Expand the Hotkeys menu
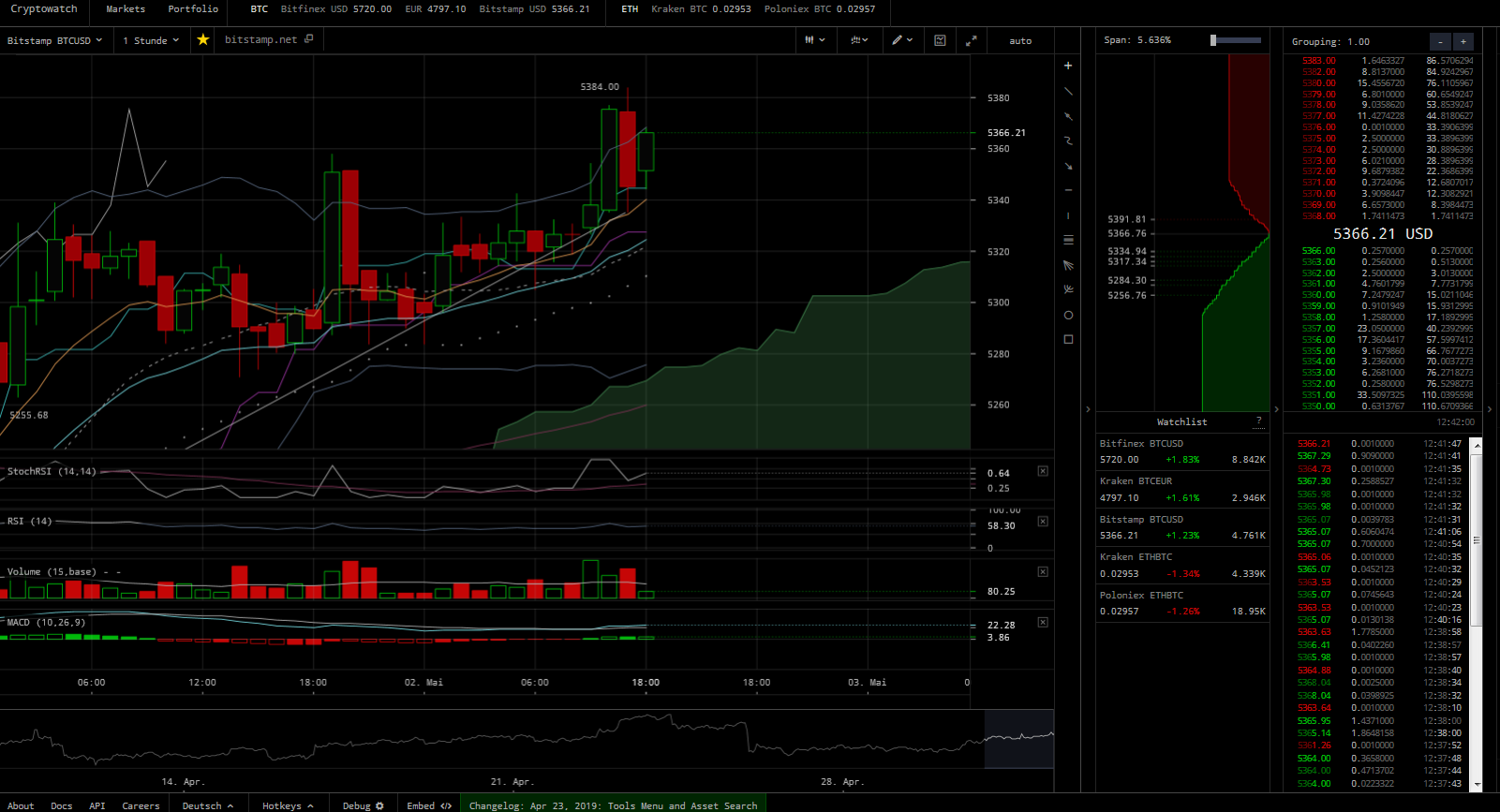This screenshot has height=812, width=1500. click(288, 805)
